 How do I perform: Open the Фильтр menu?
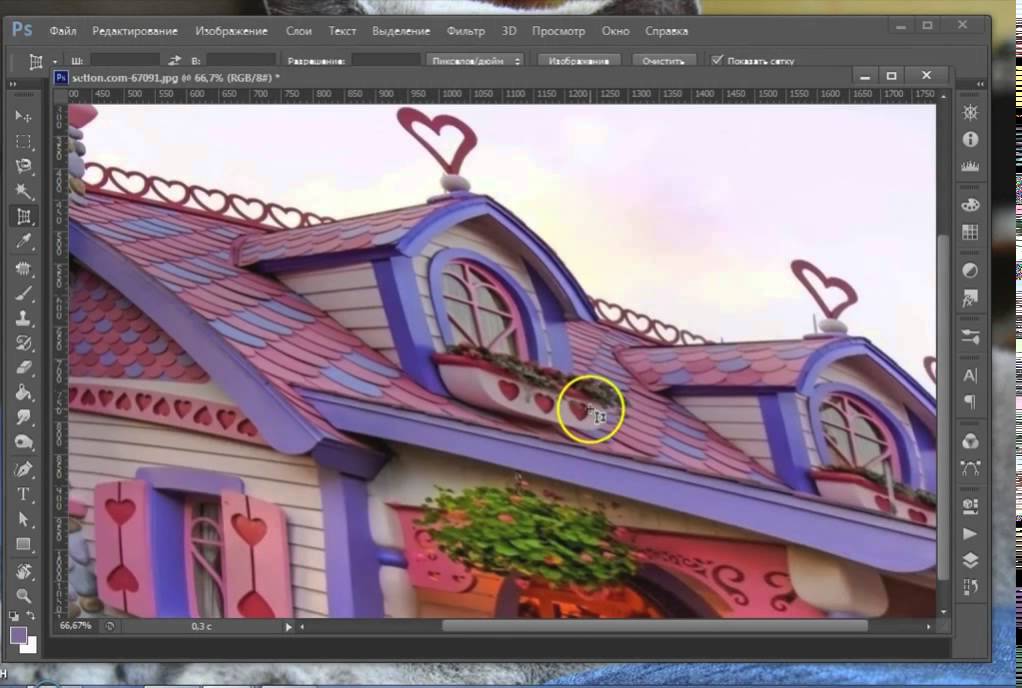tap(465, 31)
